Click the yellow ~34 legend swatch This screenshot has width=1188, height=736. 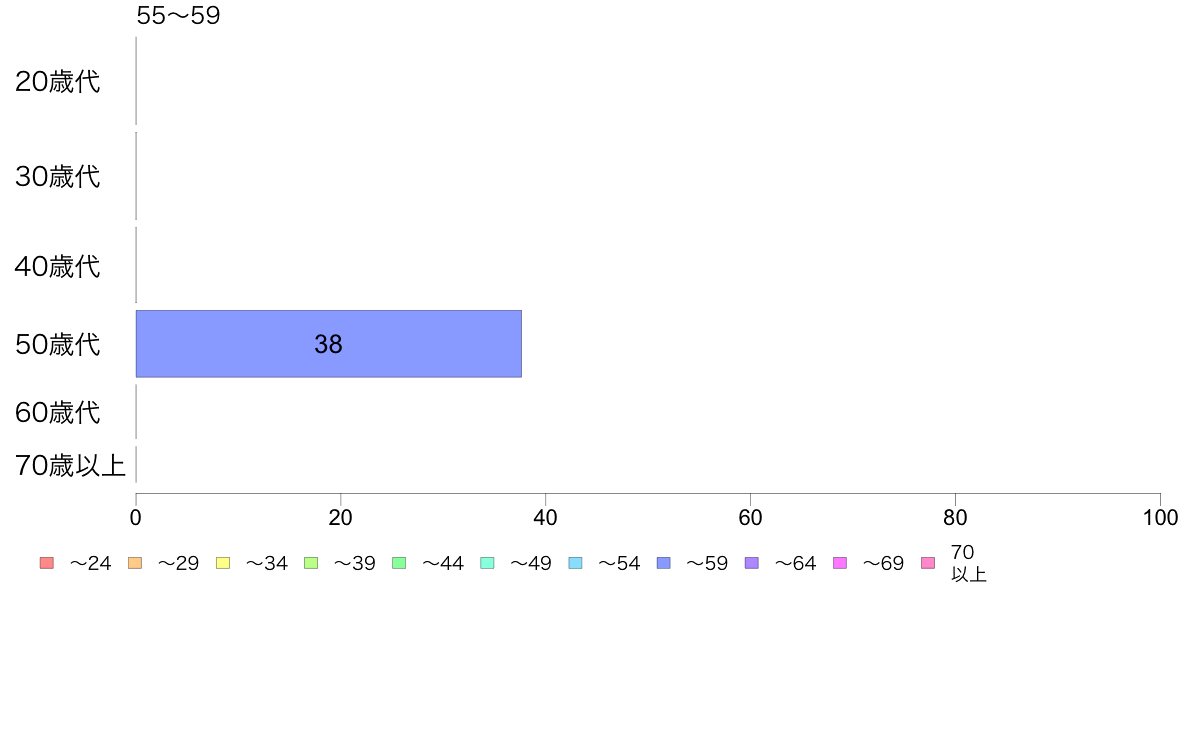223,563
